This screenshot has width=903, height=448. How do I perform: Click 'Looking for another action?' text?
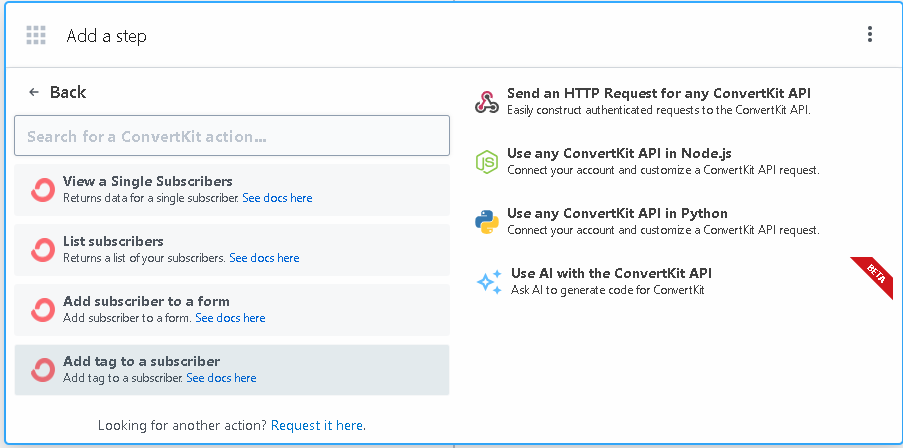183,426
